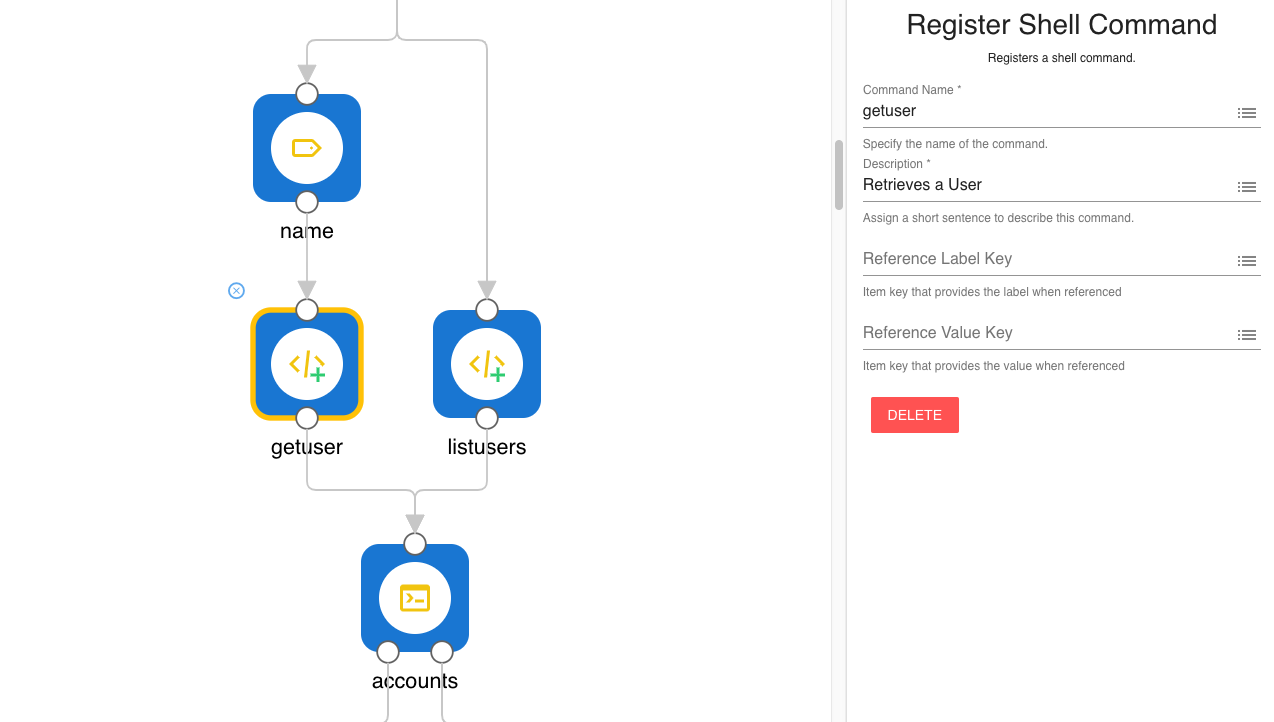Image resolution: width=1274 pixels, height=722 pixels.
Task: Open the Command Name field options list
Action: [x=1247, y=113]
